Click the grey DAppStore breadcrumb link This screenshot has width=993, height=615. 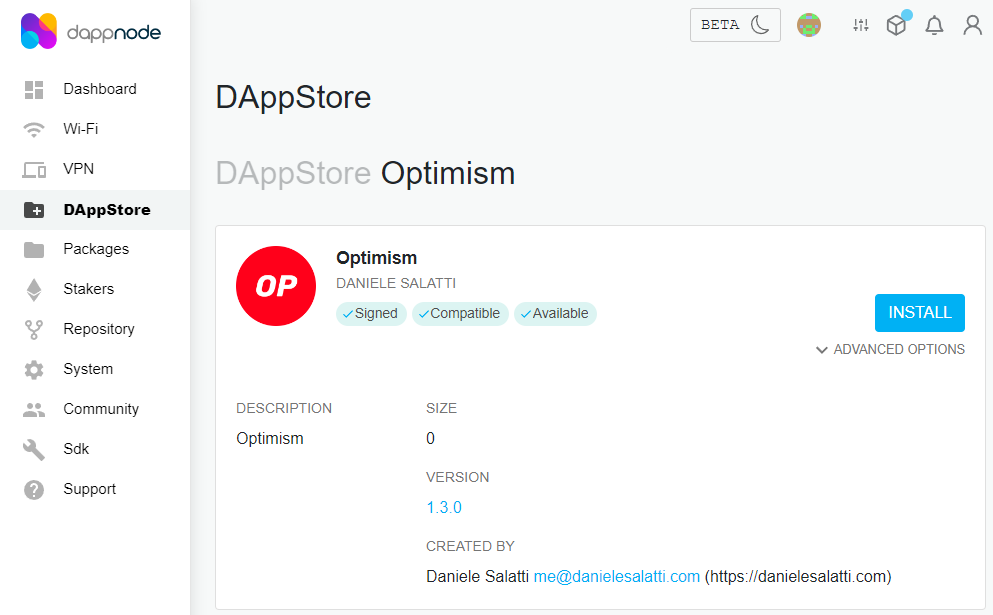(293, 174)
